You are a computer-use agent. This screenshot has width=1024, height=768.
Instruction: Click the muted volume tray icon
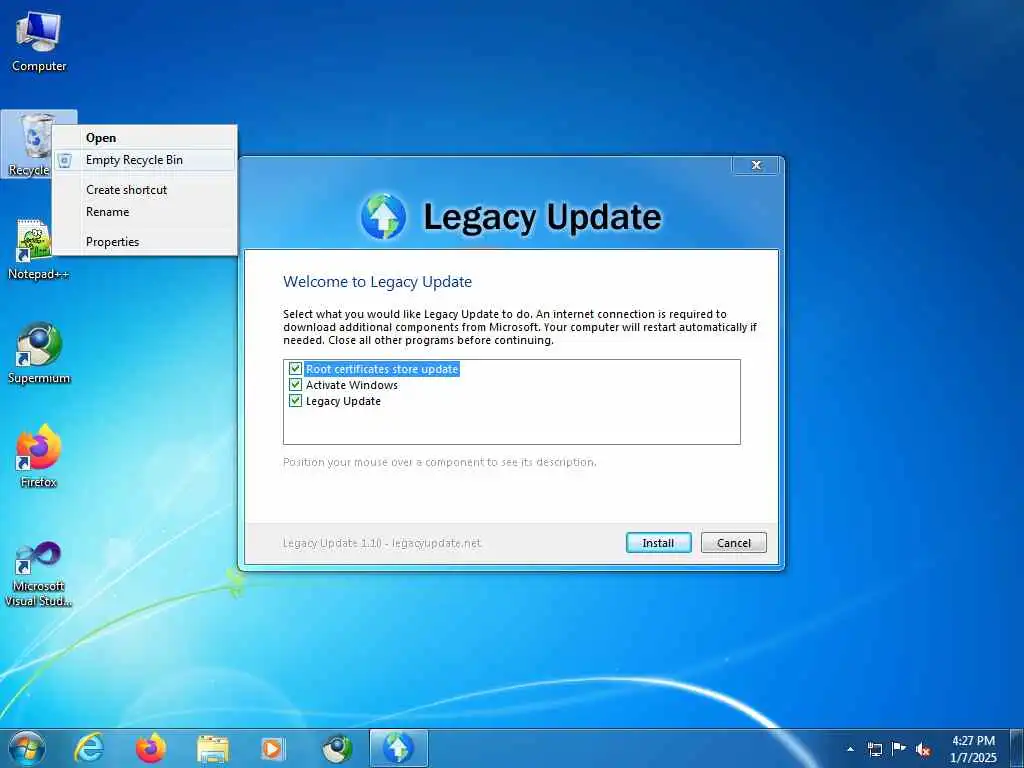923,749
